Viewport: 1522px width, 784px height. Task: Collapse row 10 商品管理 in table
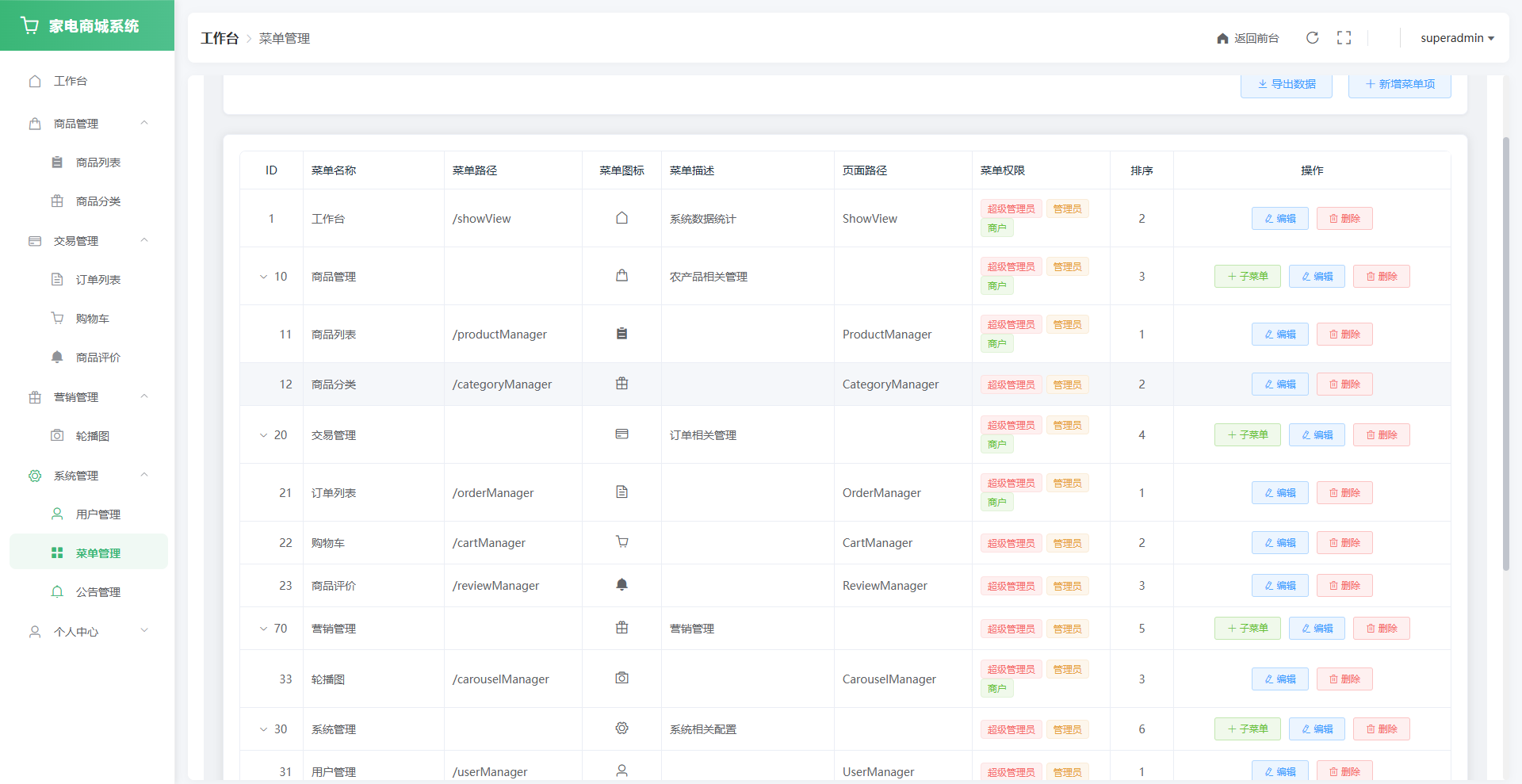(x=263, y=277)
